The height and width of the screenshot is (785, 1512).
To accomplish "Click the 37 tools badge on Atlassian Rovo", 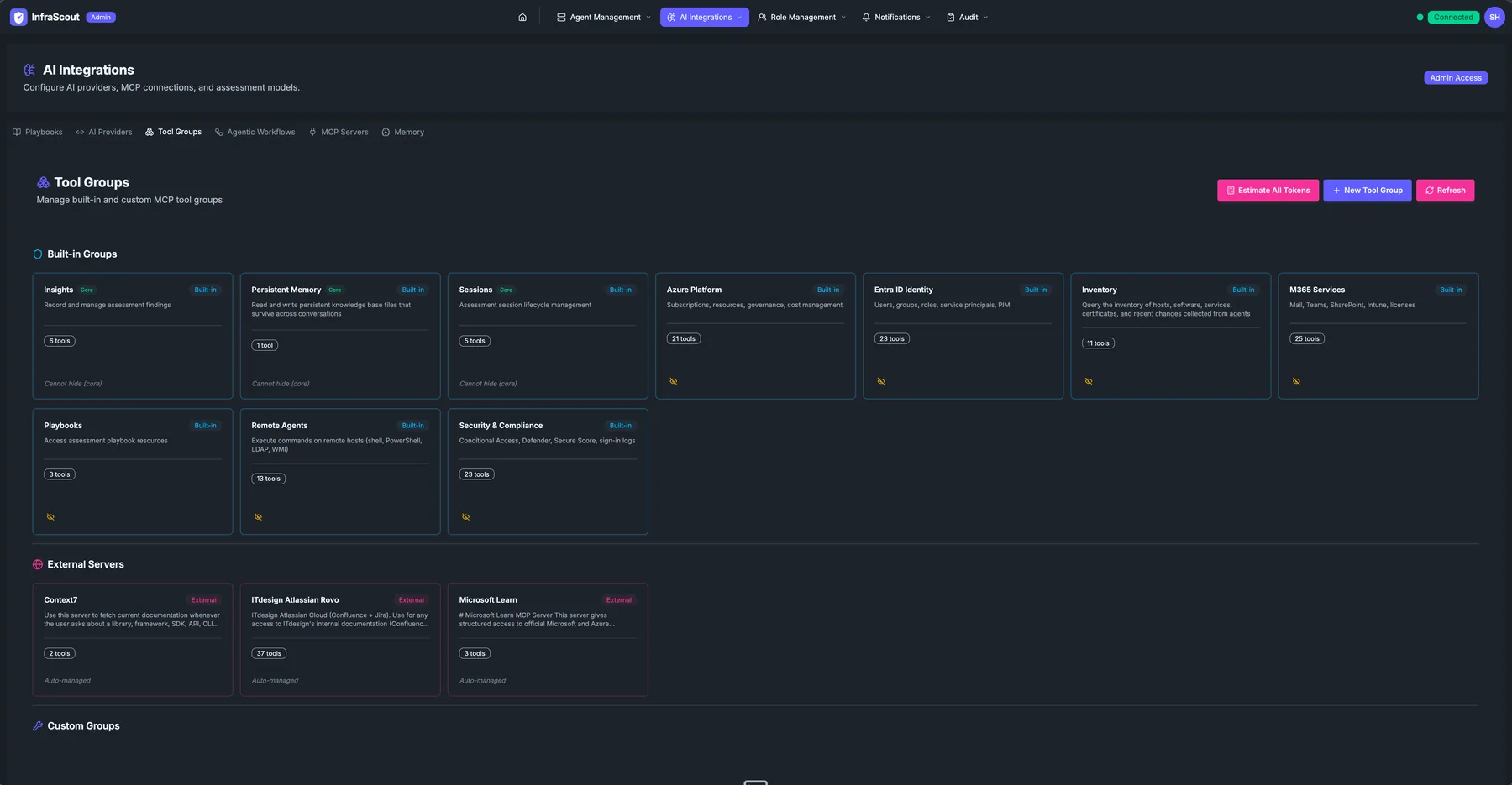I will [x=269, y=653].
